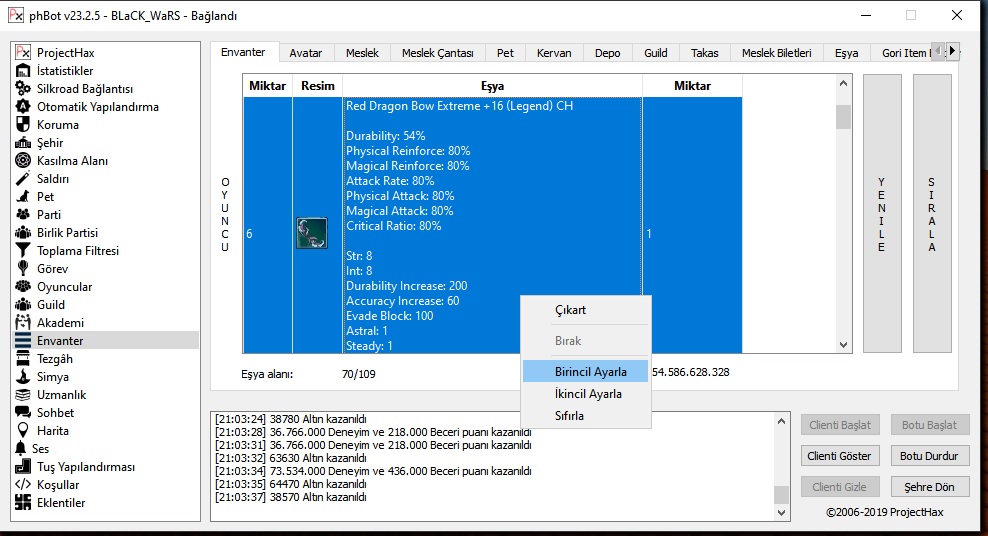Open the Kervan tab

click(x=553, y=53)
